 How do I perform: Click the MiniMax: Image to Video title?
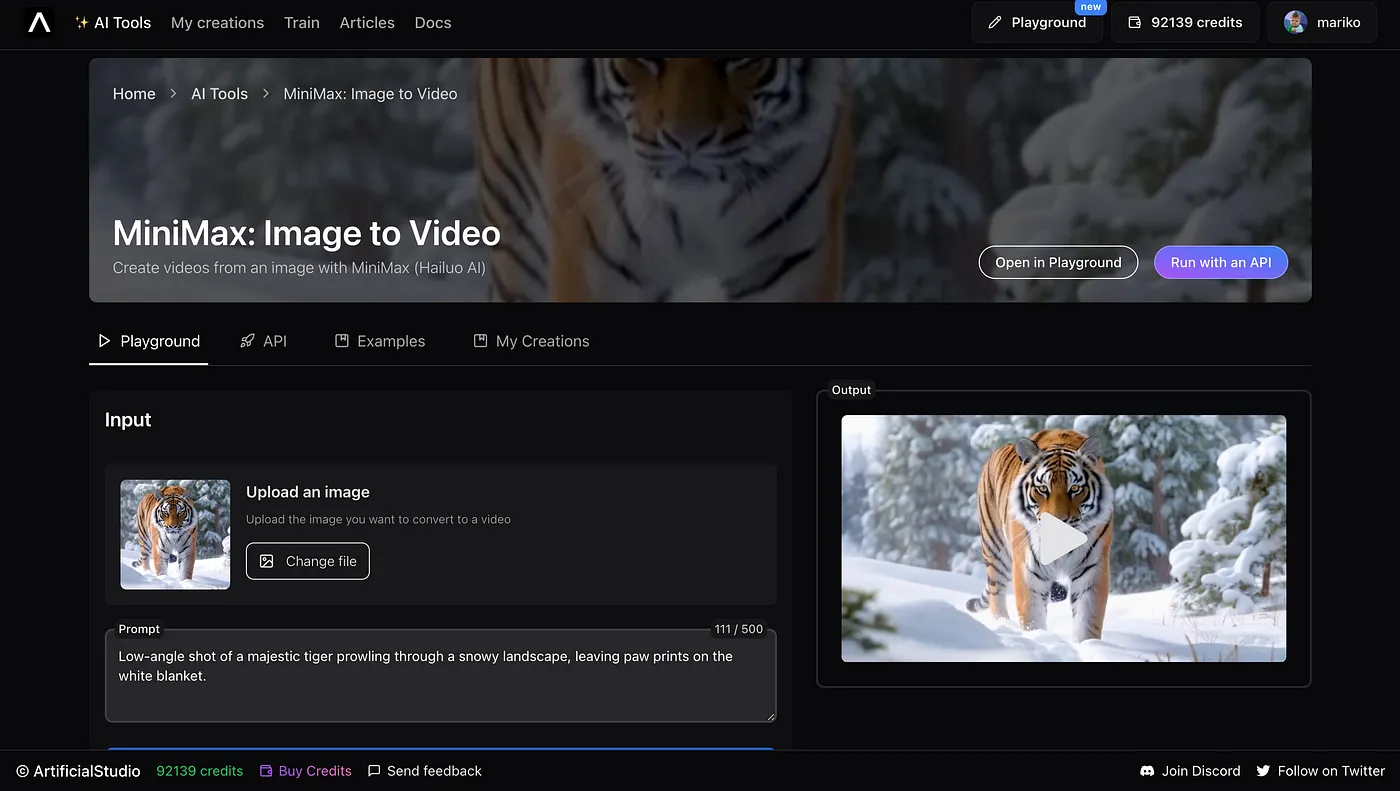click(x=307, y=233)
